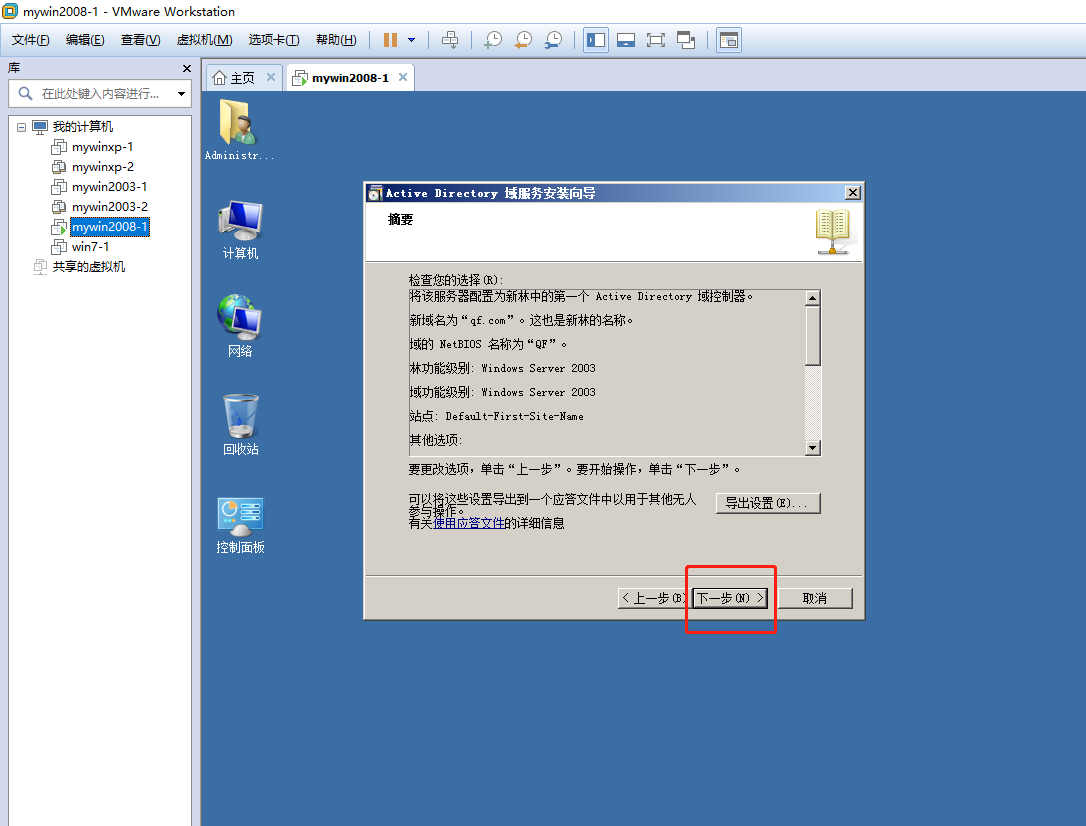Close the Active Directory wizard dialog
Viewport: 1086px width, 826px height.
point(853,192)
